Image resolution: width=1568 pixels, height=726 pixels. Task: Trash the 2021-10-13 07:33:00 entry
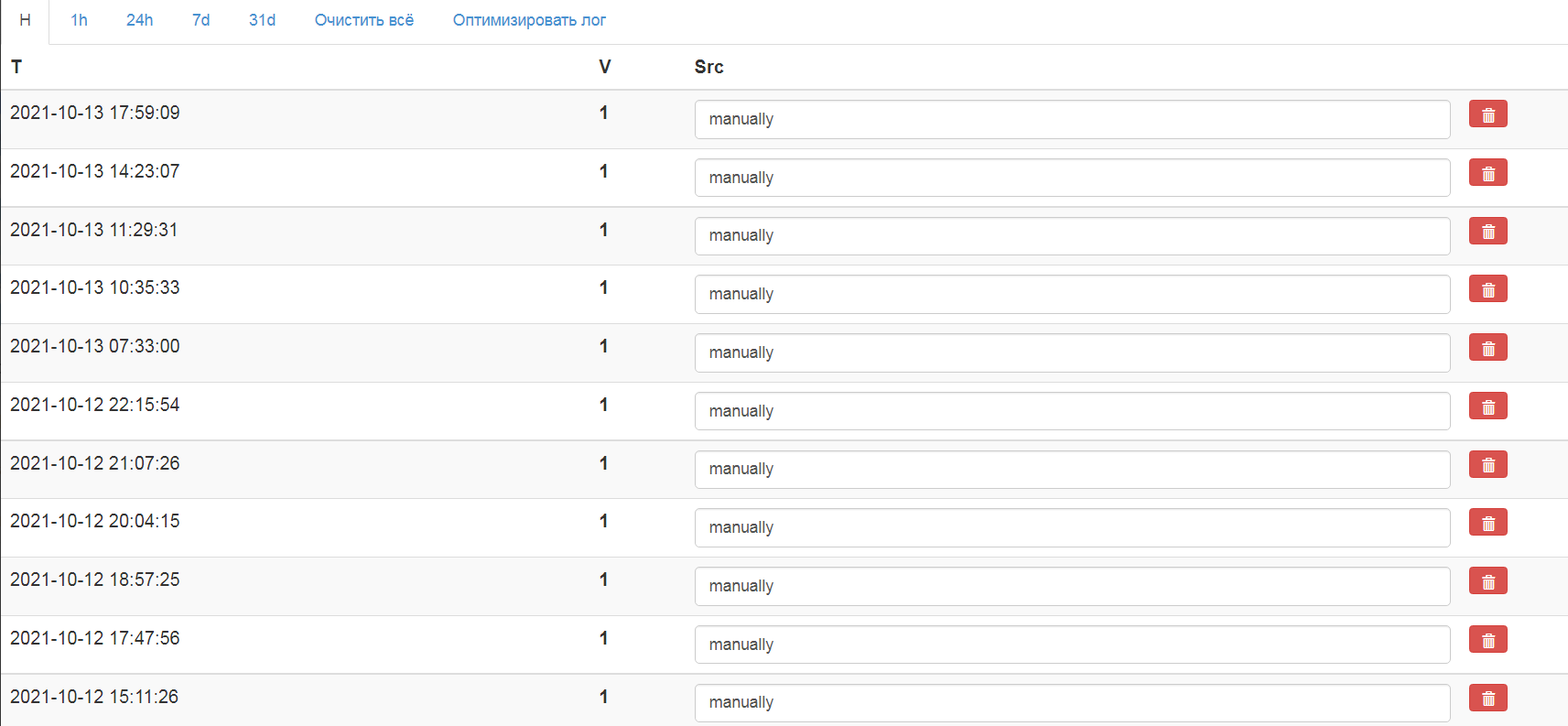point(1487,348)
